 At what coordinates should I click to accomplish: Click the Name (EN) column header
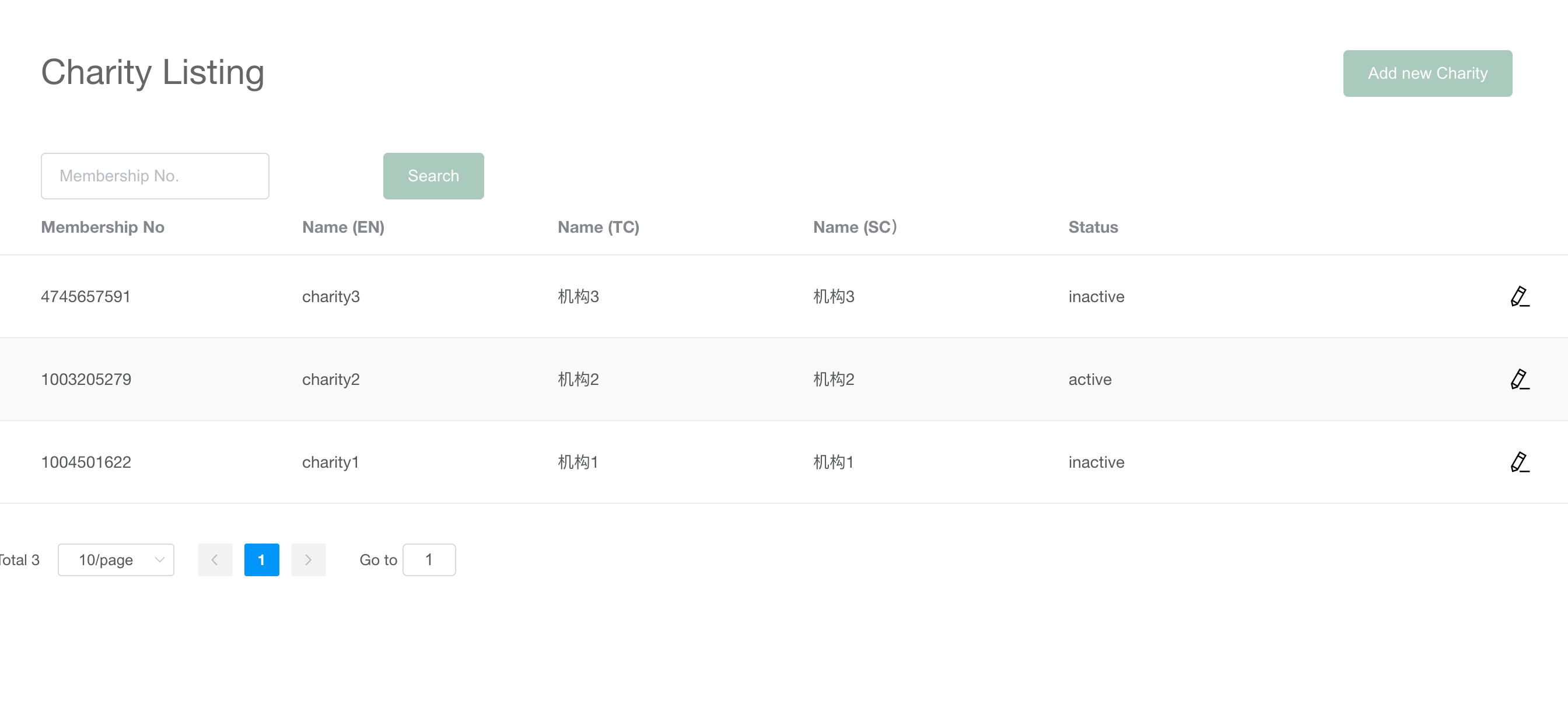coord(342,227)
